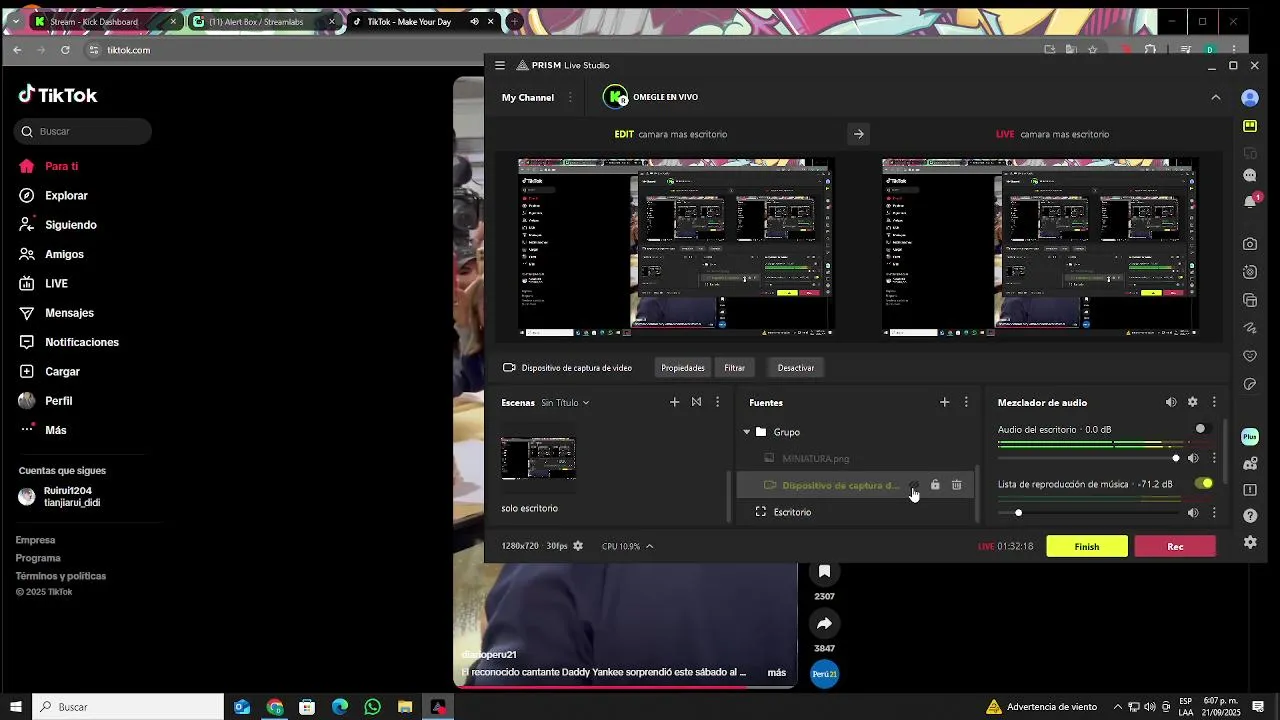Screen dimensions: 1280x720
Task: Open the feedback exclamation icon
Action: click(x=1250, y=490)
